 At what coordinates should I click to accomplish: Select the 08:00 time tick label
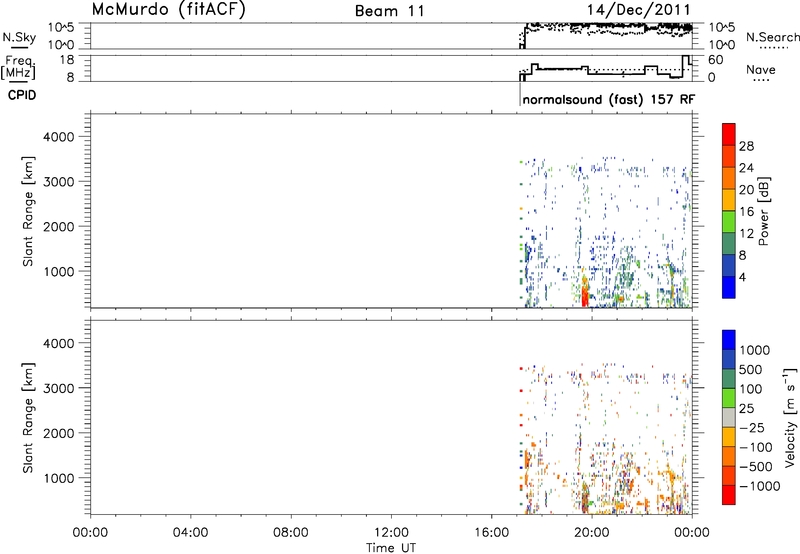[x=291, y=533]
